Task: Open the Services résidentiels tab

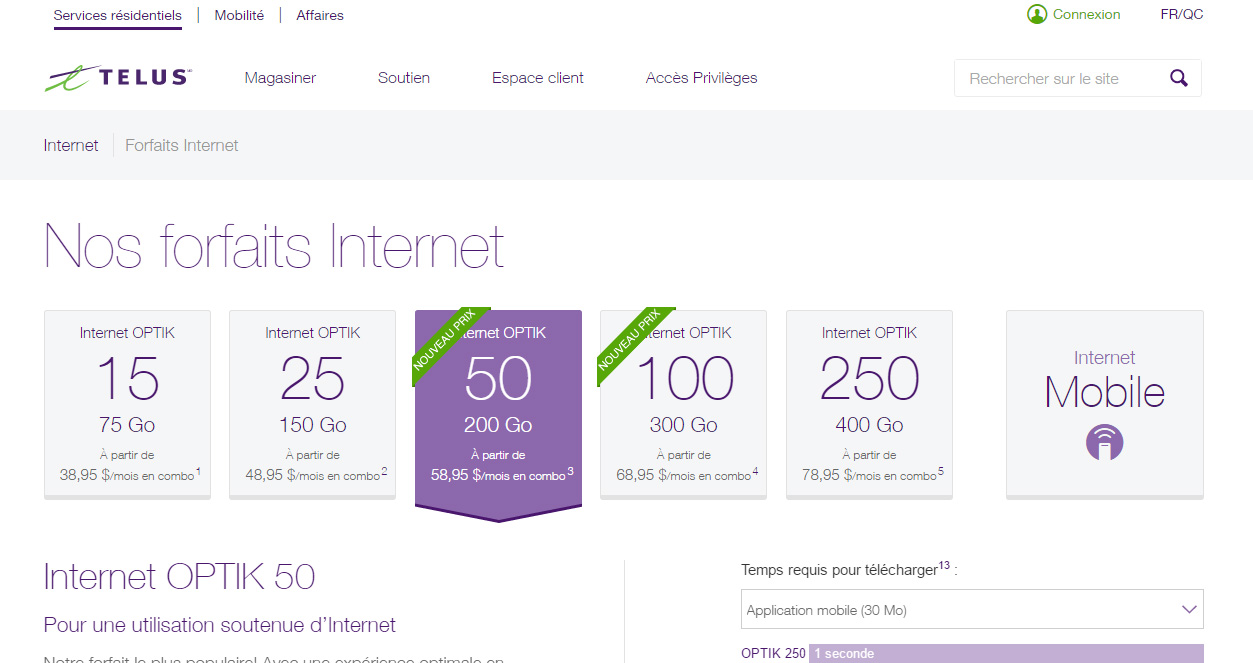Action: coord(118,15)
